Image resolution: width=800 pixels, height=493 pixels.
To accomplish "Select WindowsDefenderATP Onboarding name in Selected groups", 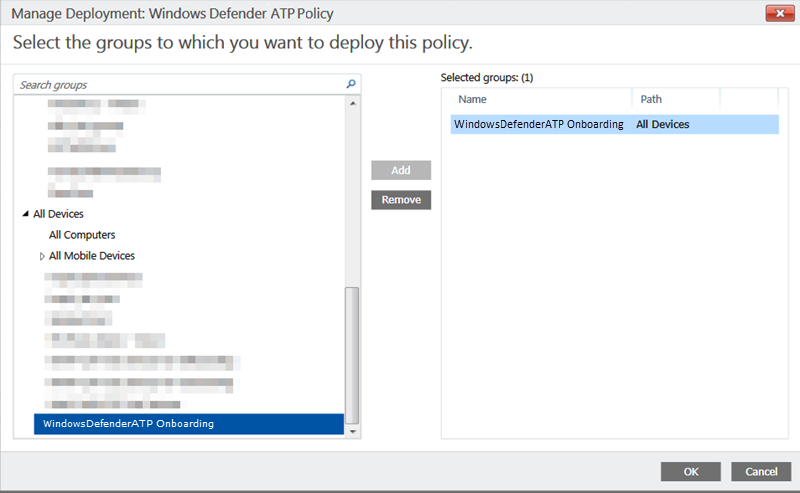I will point(539,125).
